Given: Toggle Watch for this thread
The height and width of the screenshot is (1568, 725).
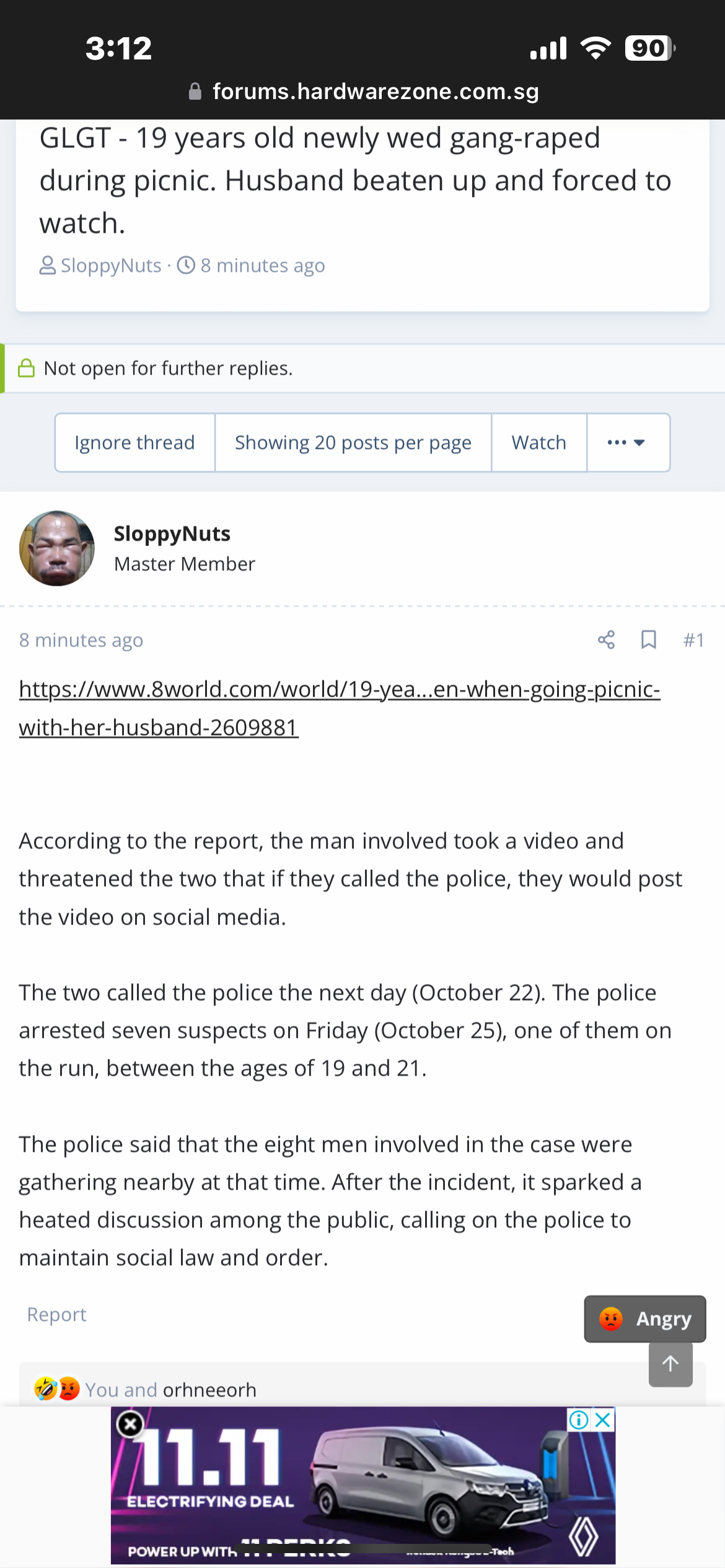Looking at the screenshot, I should pos(539,443).
